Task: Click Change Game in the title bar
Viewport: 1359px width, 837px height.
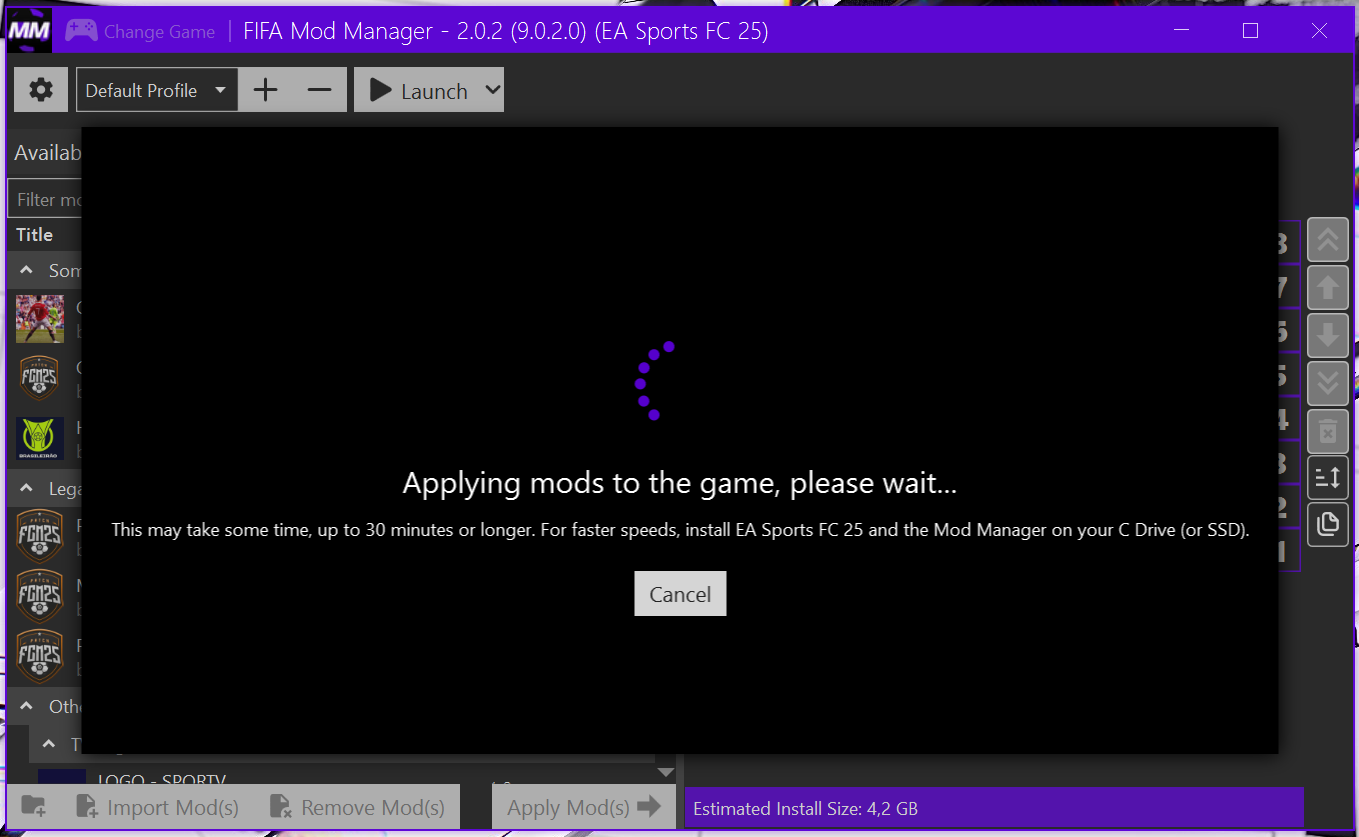Action: pos(140,32)
